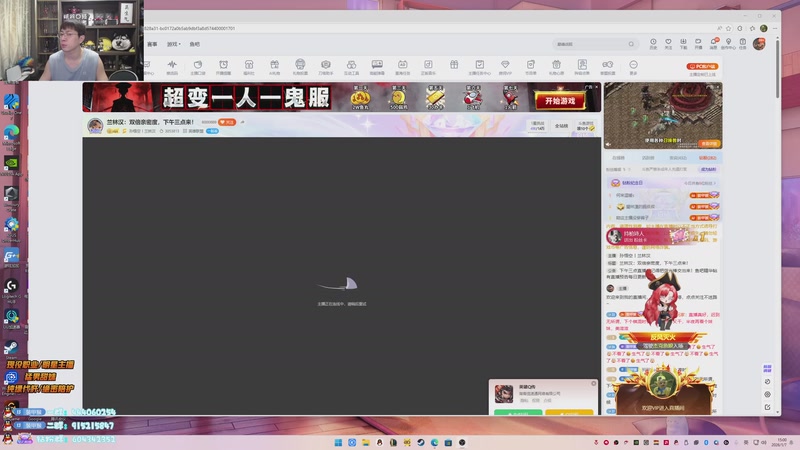Click the double gift box toolbar icon
Image resolution: width=800 pixels, height=450 pixels.
click(x=274, y=65)
